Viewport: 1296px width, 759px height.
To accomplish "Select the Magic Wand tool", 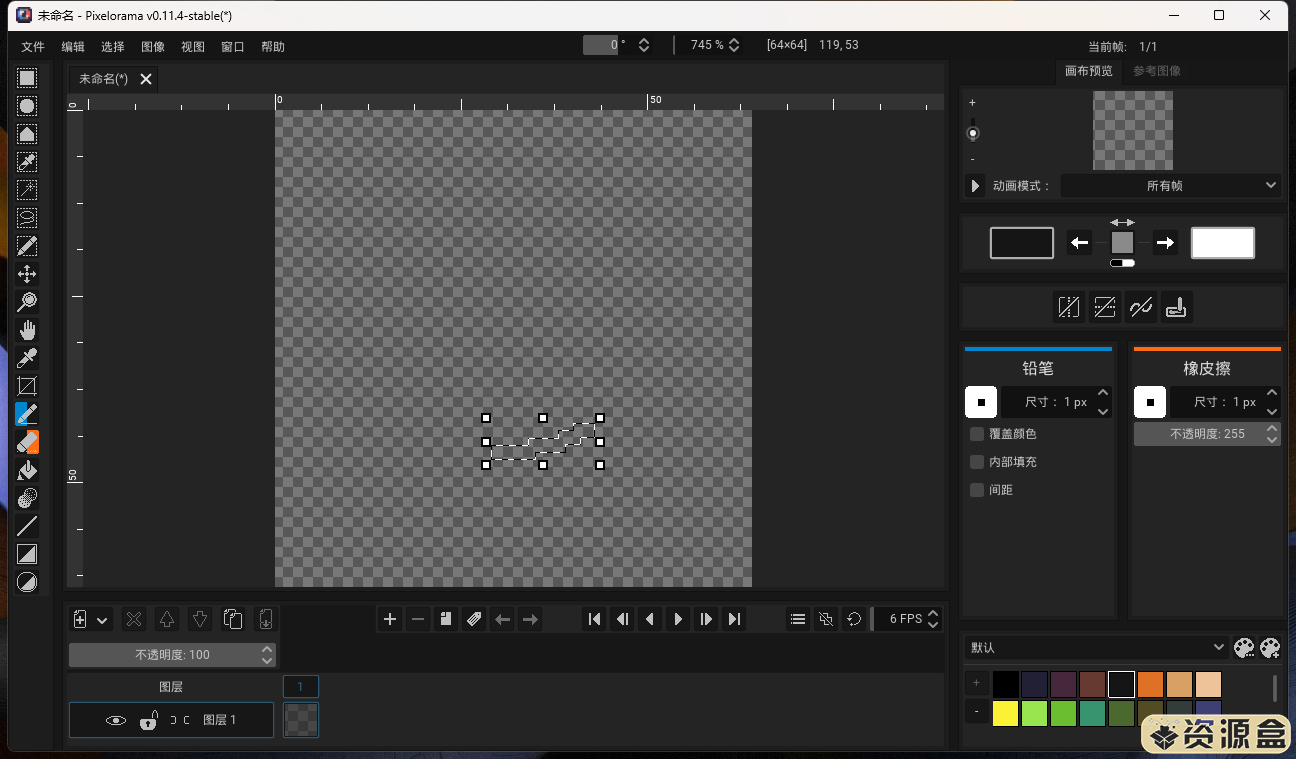I will point(27,190).
